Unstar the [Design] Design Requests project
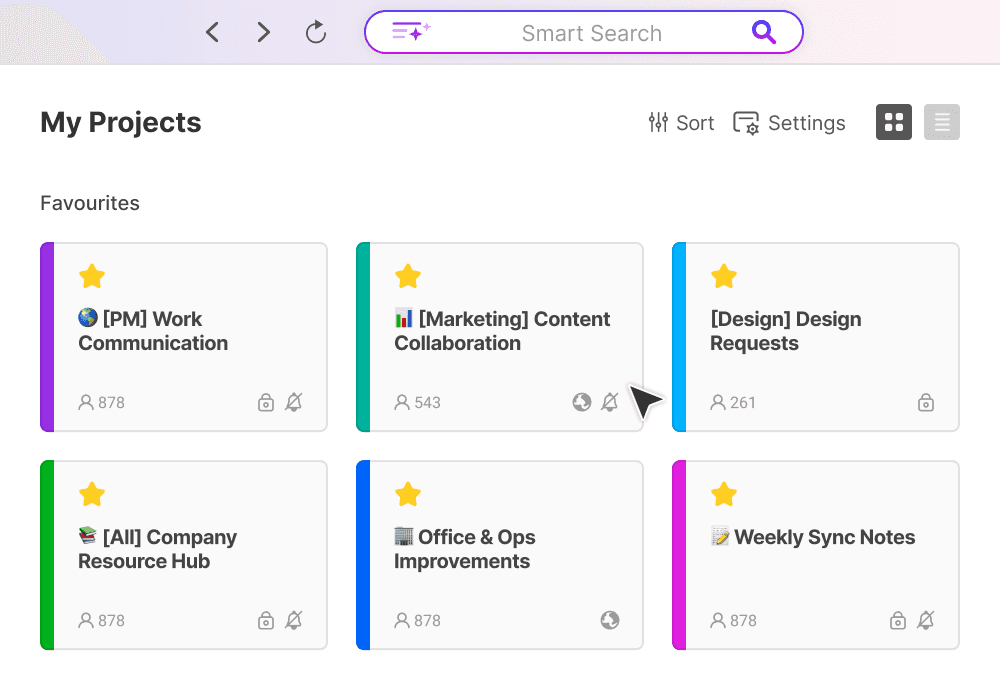Screen dimensions: 1000x700 (x=724, y=276)
